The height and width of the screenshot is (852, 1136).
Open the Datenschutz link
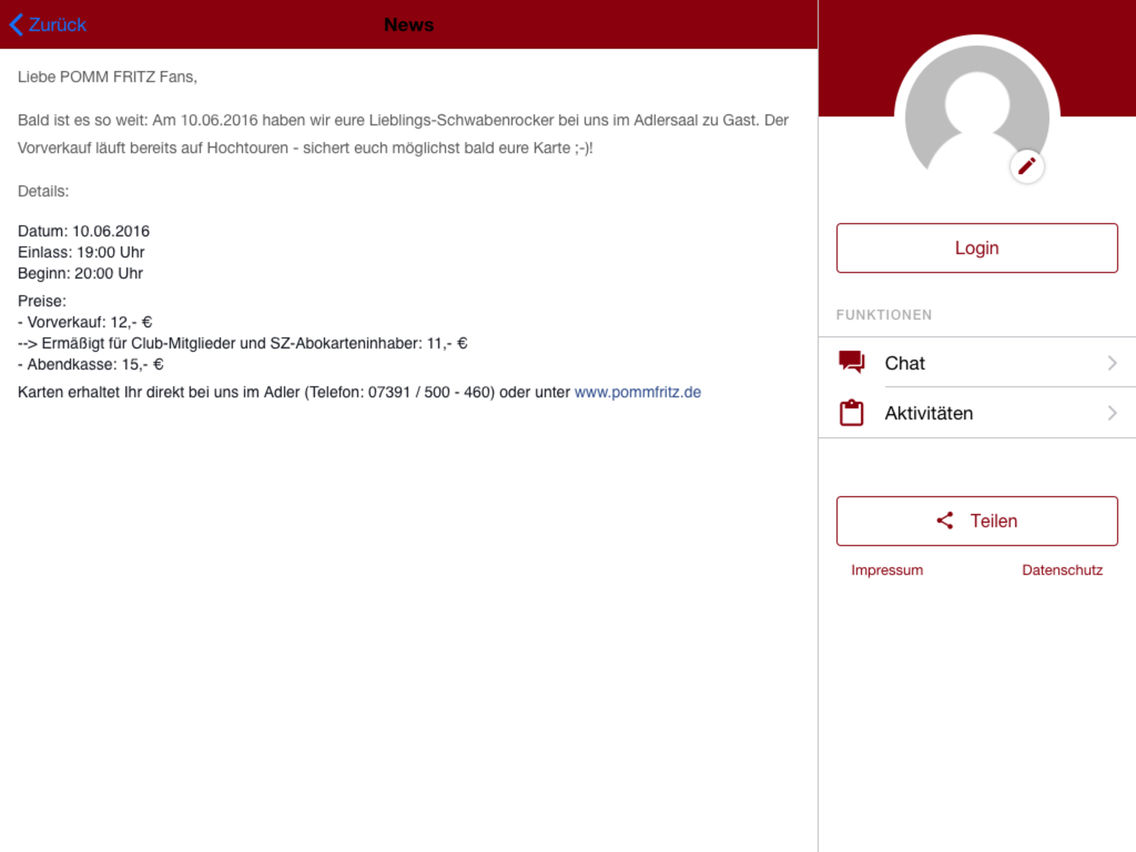(x=1062, y=570)
